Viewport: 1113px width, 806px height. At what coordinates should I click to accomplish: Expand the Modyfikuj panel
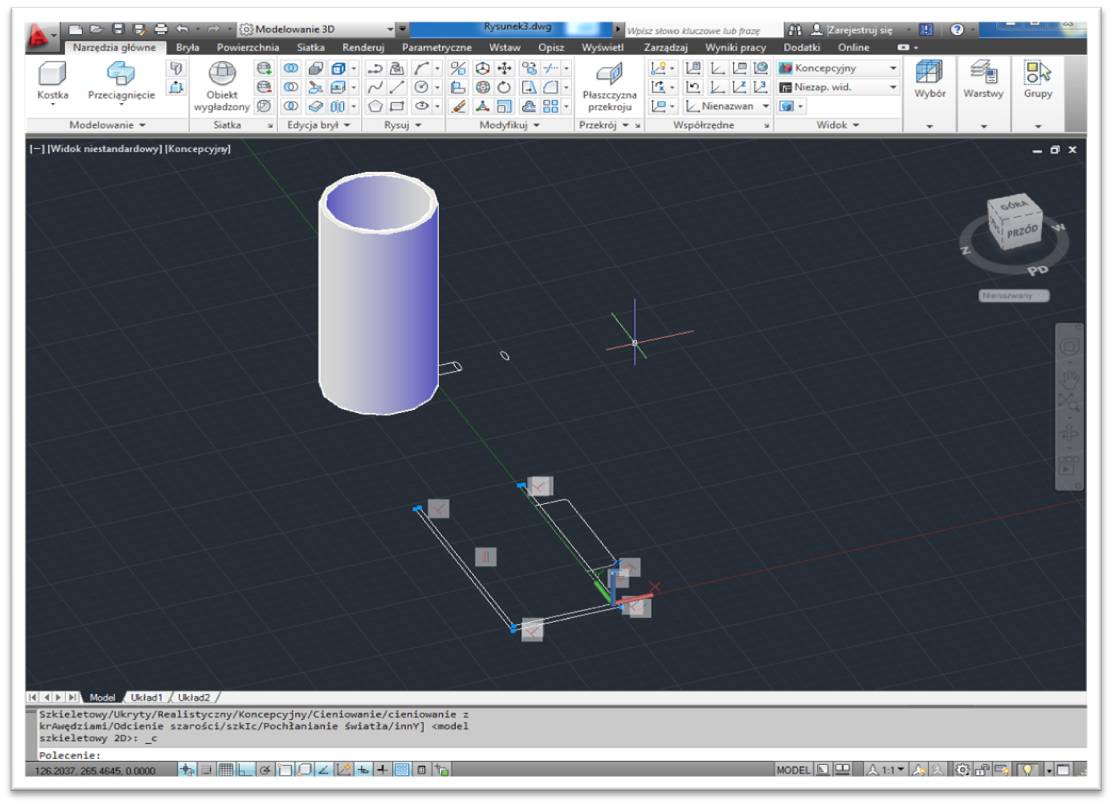pos(510,126)
